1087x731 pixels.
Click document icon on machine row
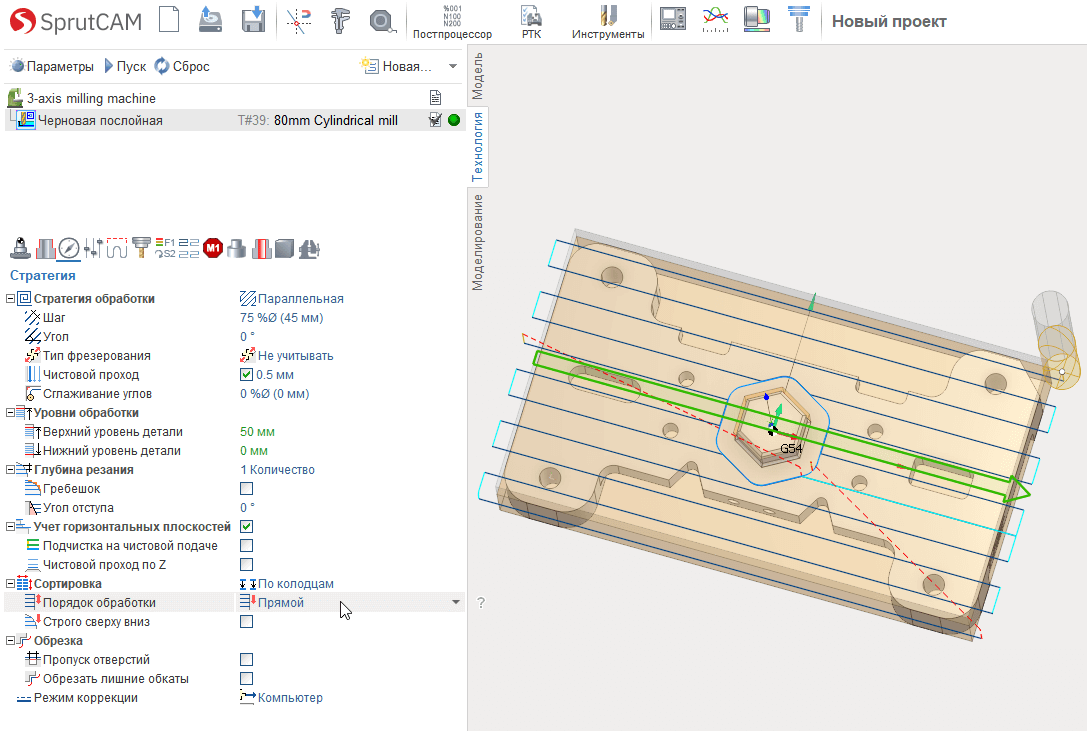click(x=435, y=98)
